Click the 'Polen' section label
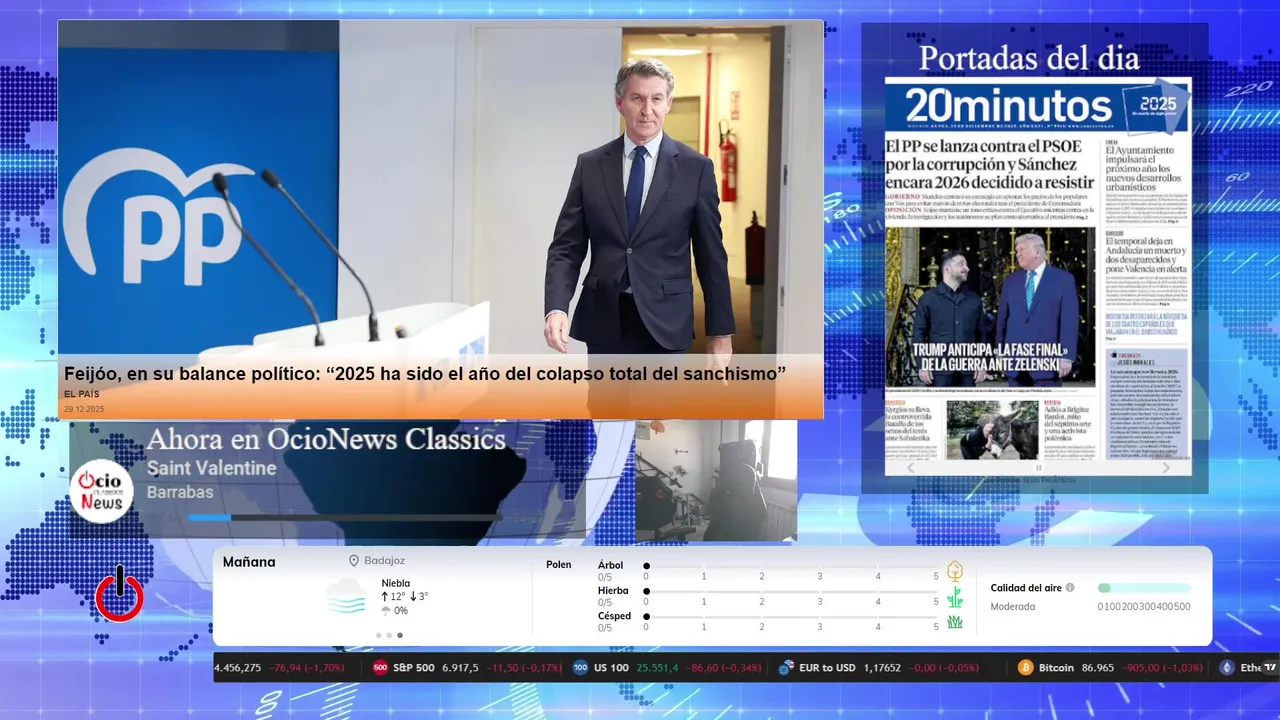This screenshot has height=720, width=1280. tap(558, 565)
